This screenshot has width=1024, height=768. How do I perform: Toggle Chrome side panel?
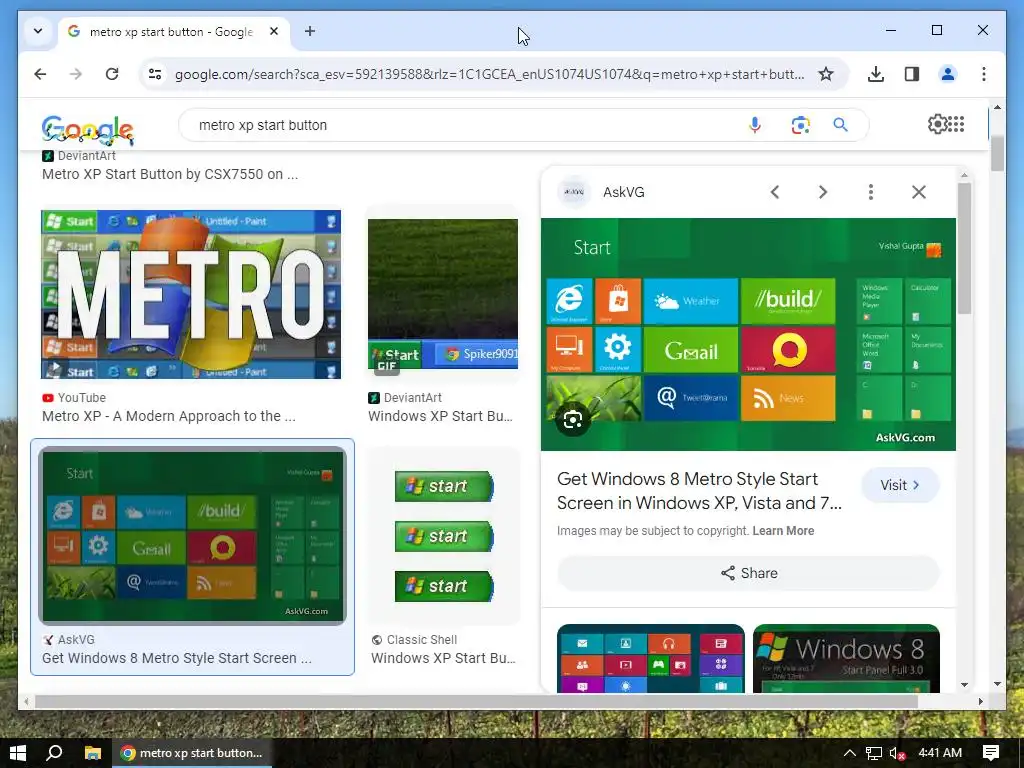912,74
